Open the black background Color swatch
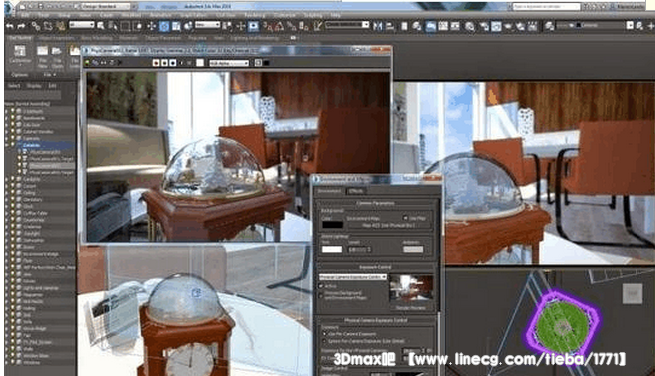Viewport: 655px width, 376px height. (x=333, y=224)
